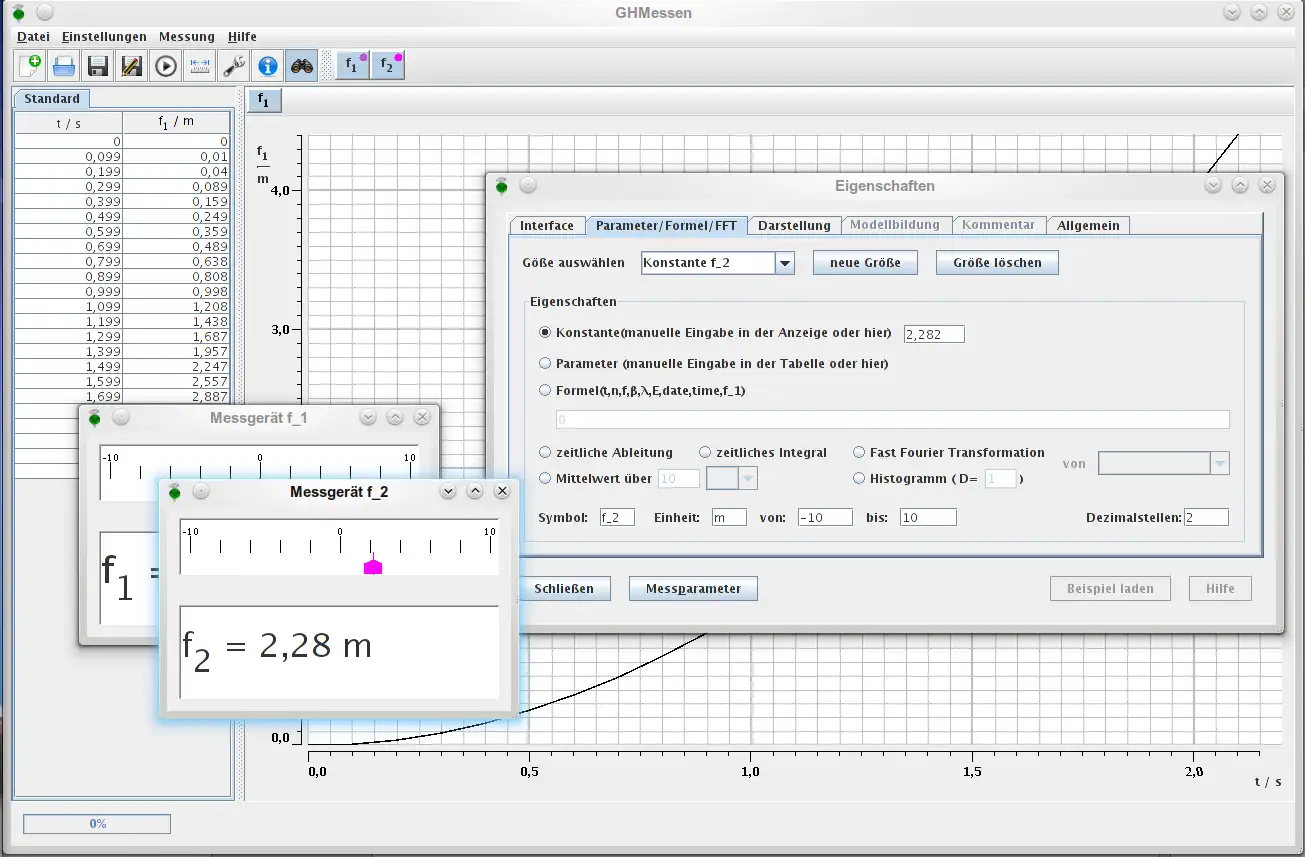Viewport: 1305px width, 857px height.
Task: Click the f2 toolbar button with magenta dot
Action: tap(388, 65)
